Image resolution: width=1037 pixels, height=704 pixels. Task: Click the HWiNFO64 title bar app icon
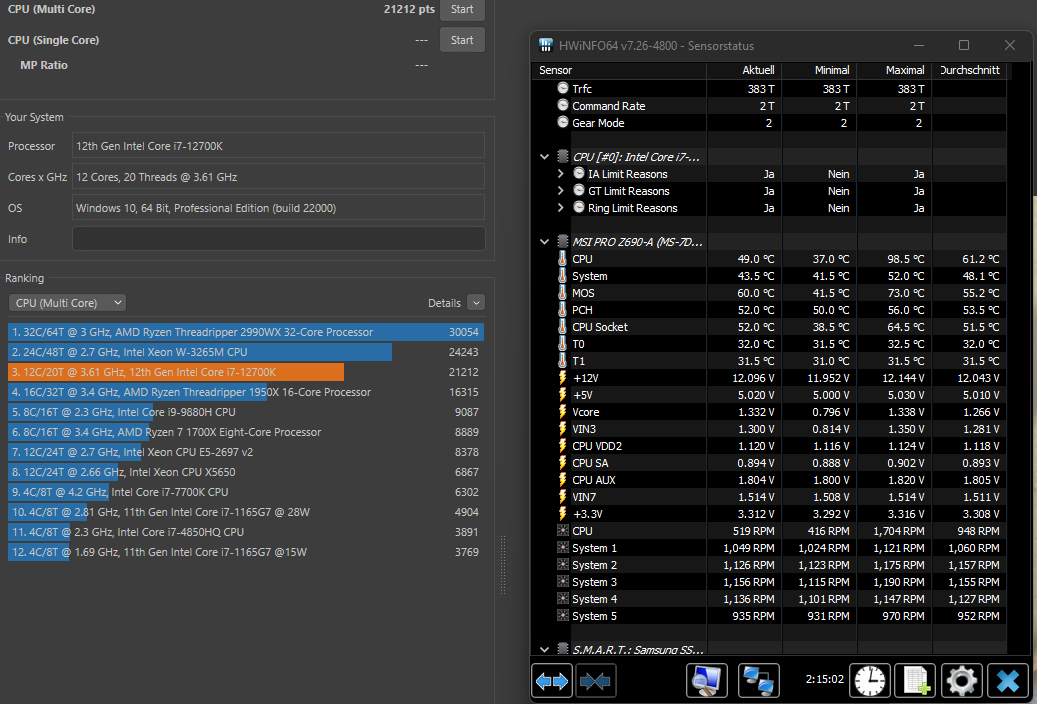[x=546, y=45]
